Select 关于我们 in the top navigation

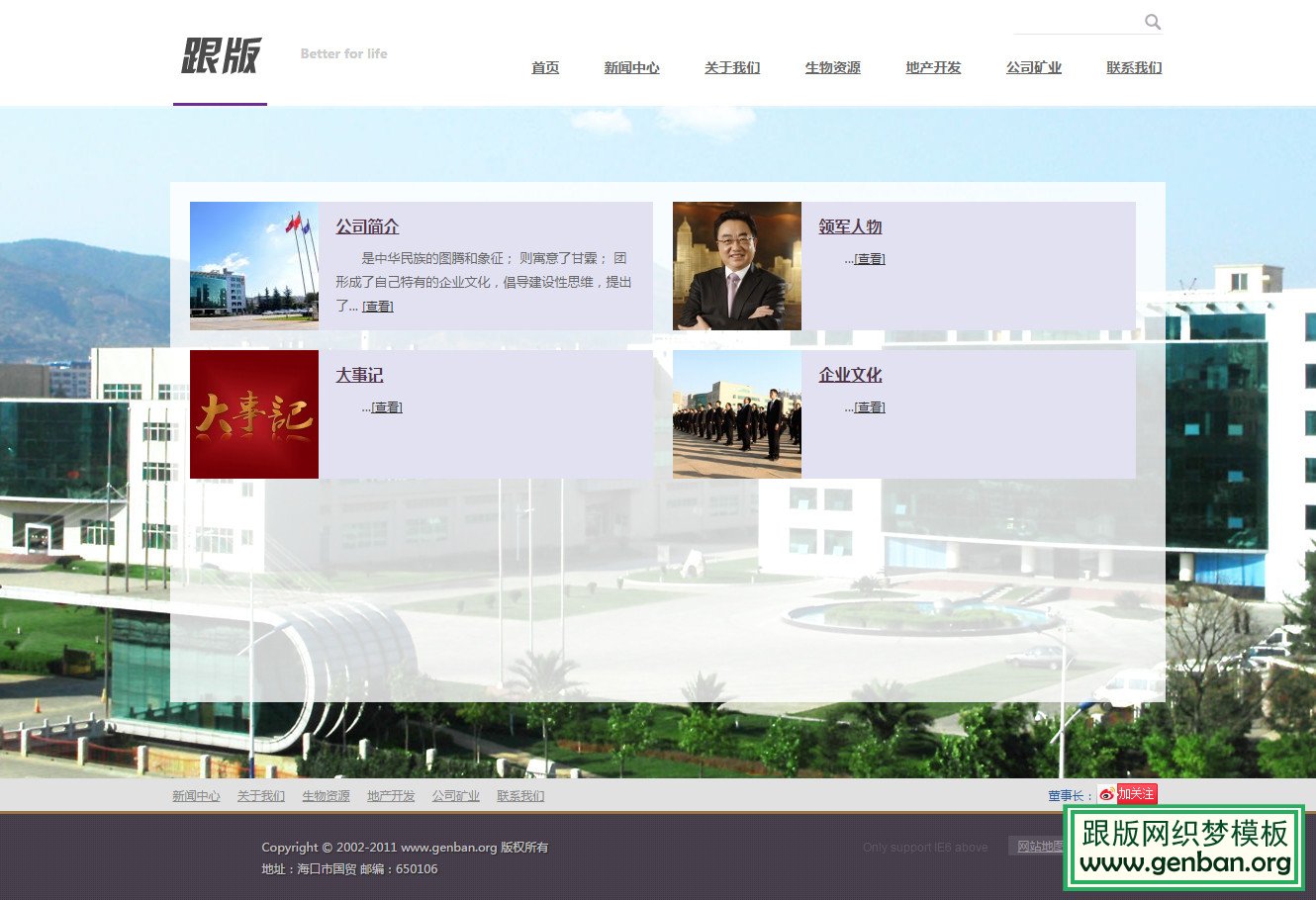coord(732,68)
